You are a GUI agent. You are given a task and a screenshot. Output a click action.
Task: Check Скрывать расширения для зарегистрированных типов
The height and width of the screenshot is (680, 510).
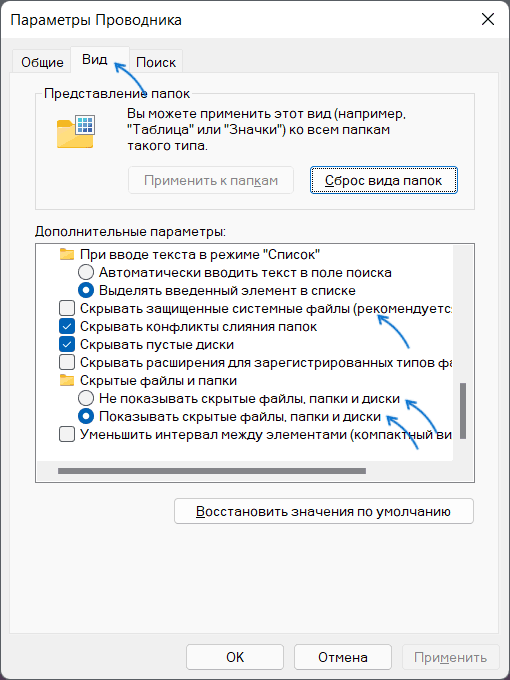coord(67,362)
